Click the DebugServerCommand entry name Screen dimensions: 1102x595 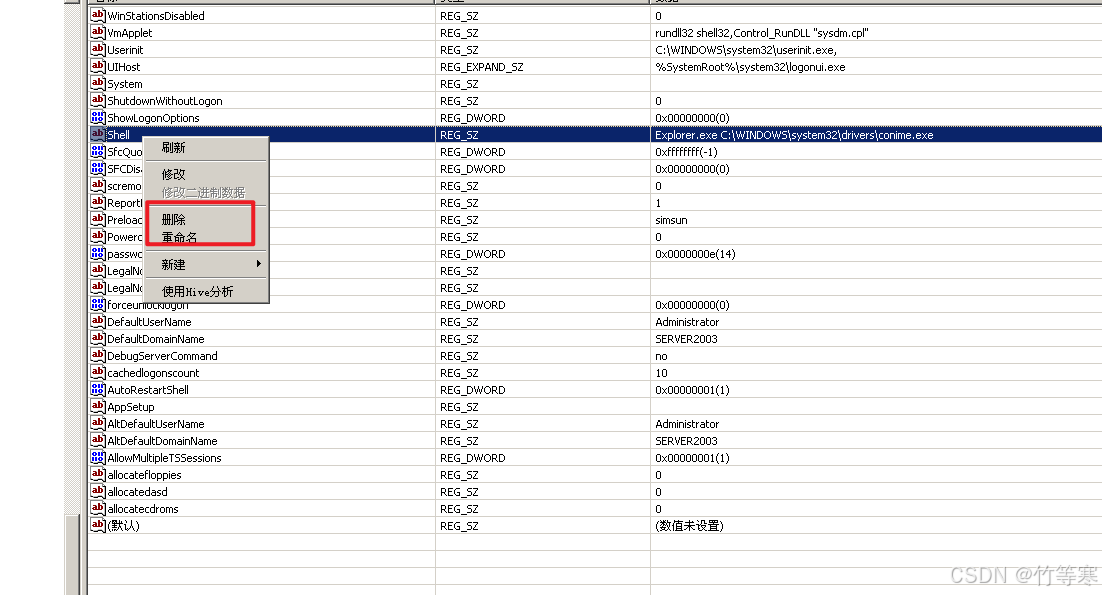tap(162, 356)
